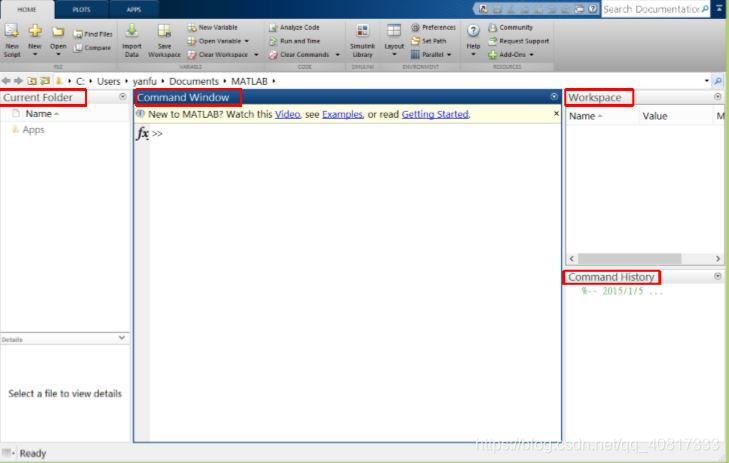
Task: Open Workspace panel actions menu
Action: coord(718,96)
